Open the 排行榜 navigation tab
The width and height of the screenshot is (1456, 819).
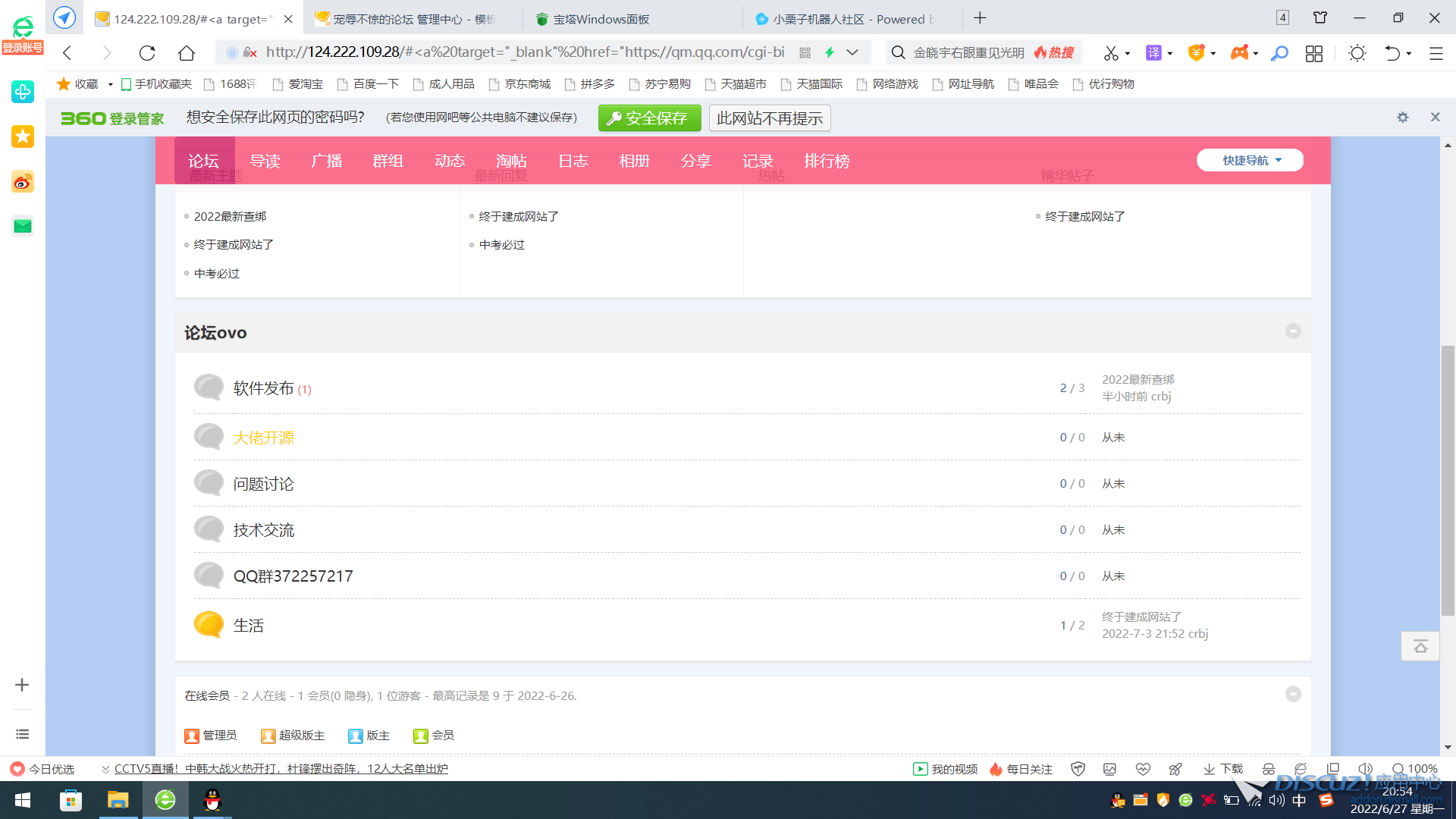point(827,161)
